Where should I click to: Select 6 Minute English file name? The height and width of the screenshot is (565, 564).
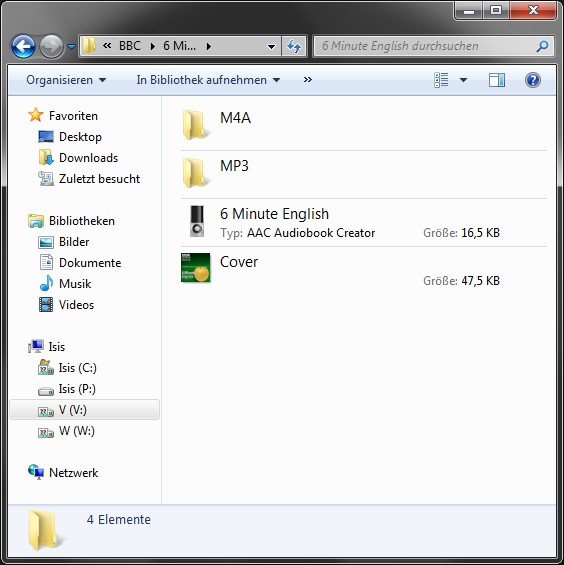pos(274,214)
